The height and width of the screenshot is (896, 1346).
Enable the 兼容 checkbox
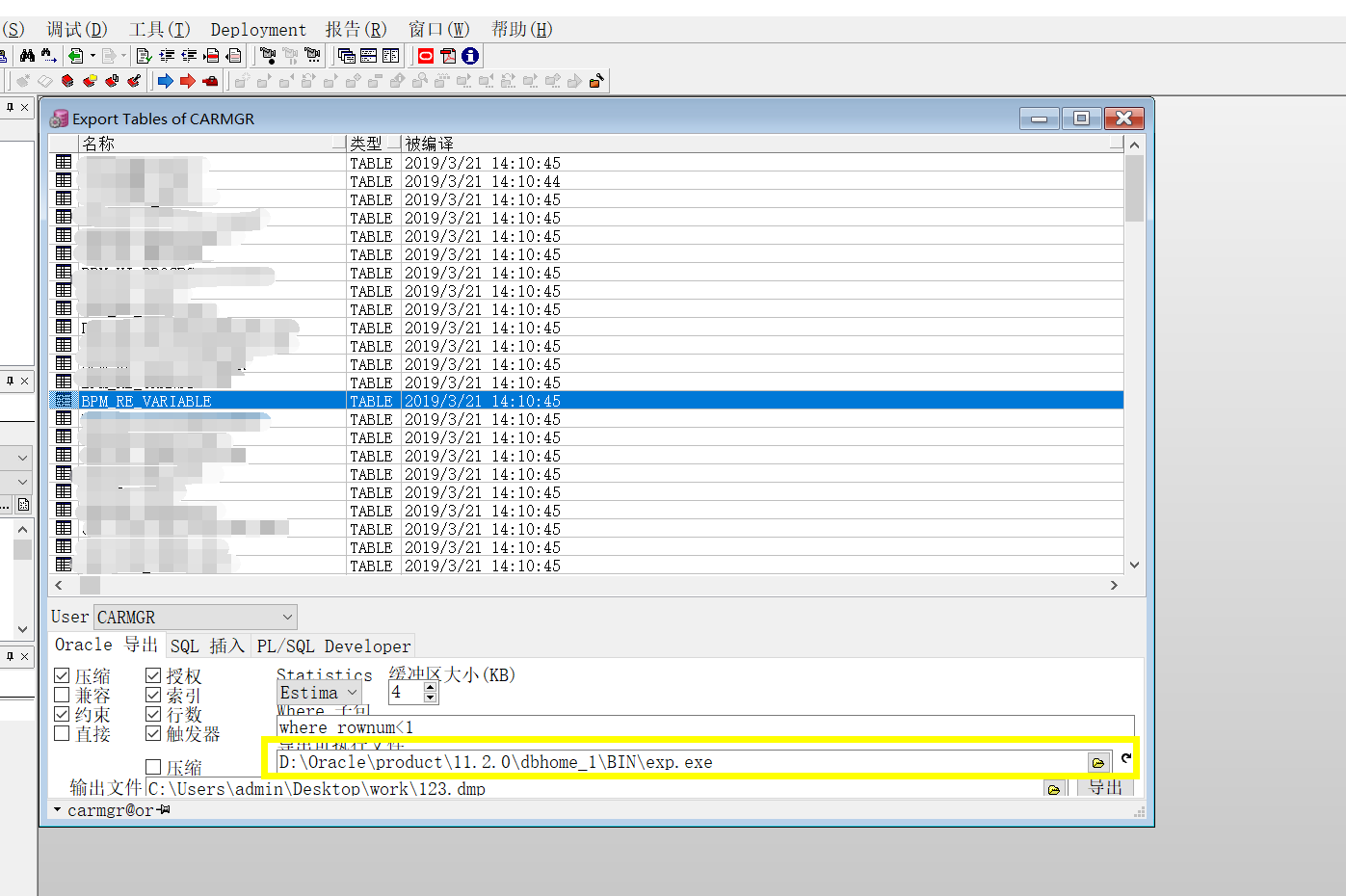[x=63, y=695]
